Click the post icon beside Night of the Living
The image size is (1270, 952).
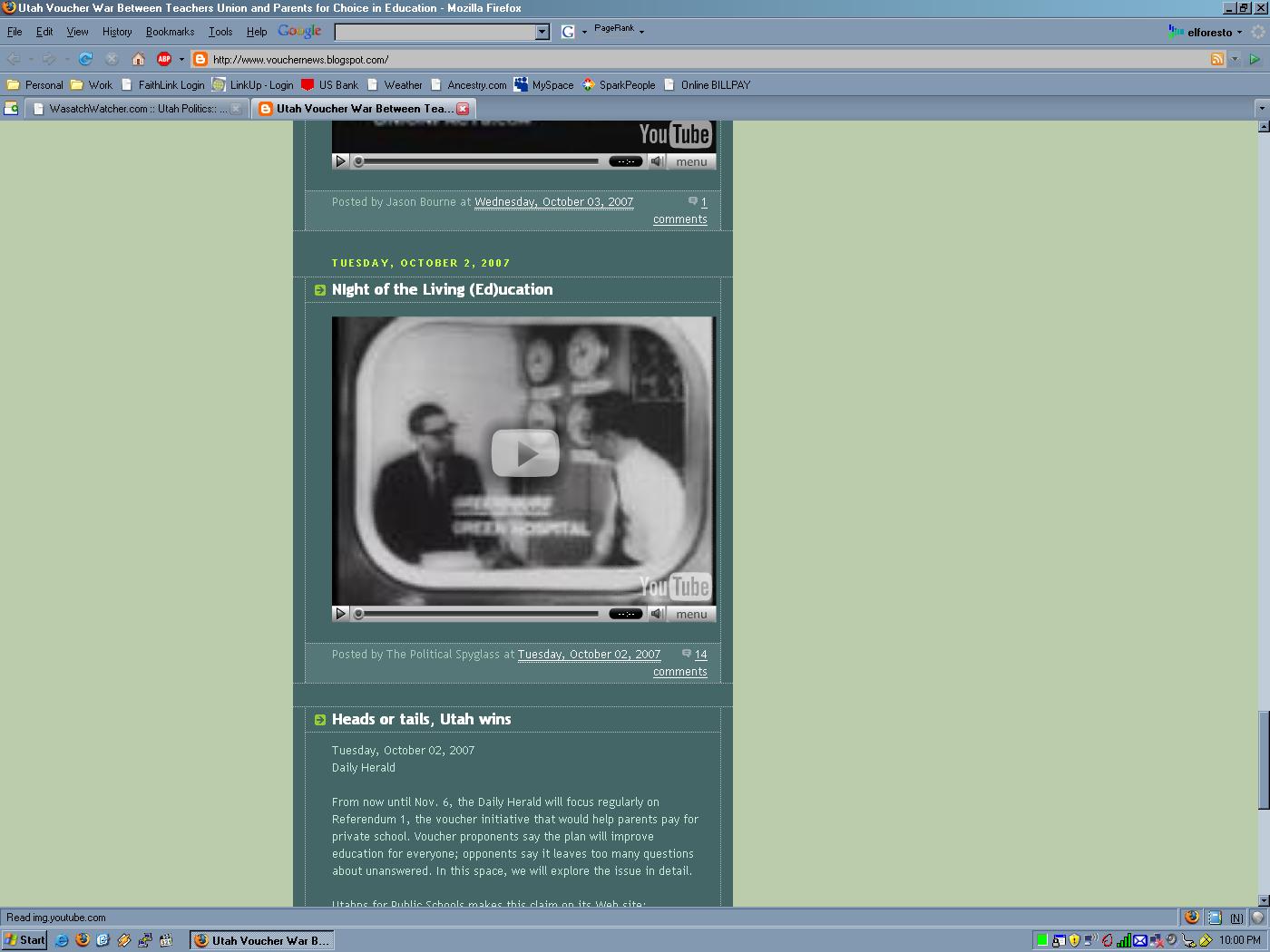click(319, 290)
